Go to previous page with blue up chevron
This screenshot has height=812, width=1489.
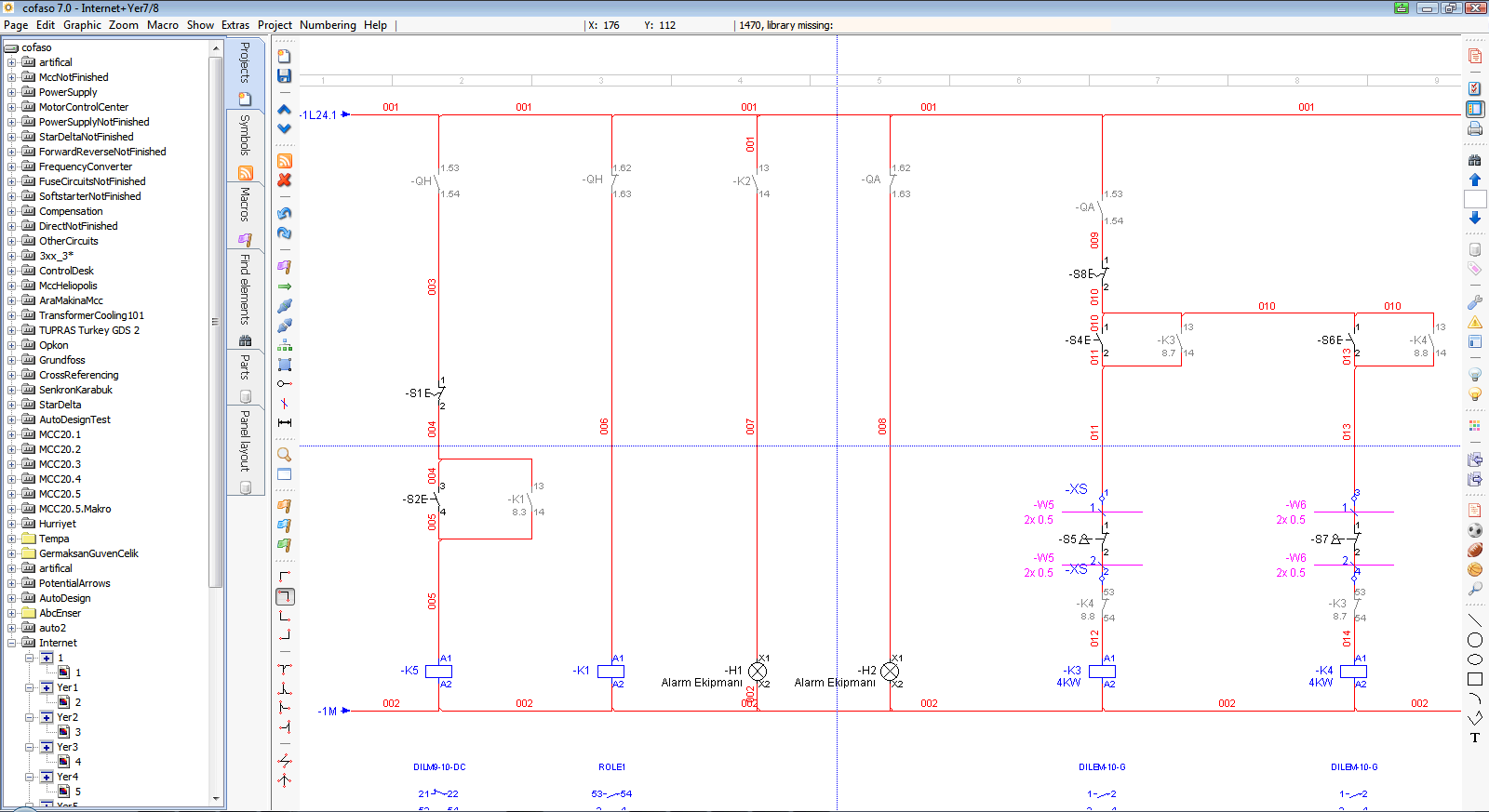pyautogui.click(x=284, y=110)
